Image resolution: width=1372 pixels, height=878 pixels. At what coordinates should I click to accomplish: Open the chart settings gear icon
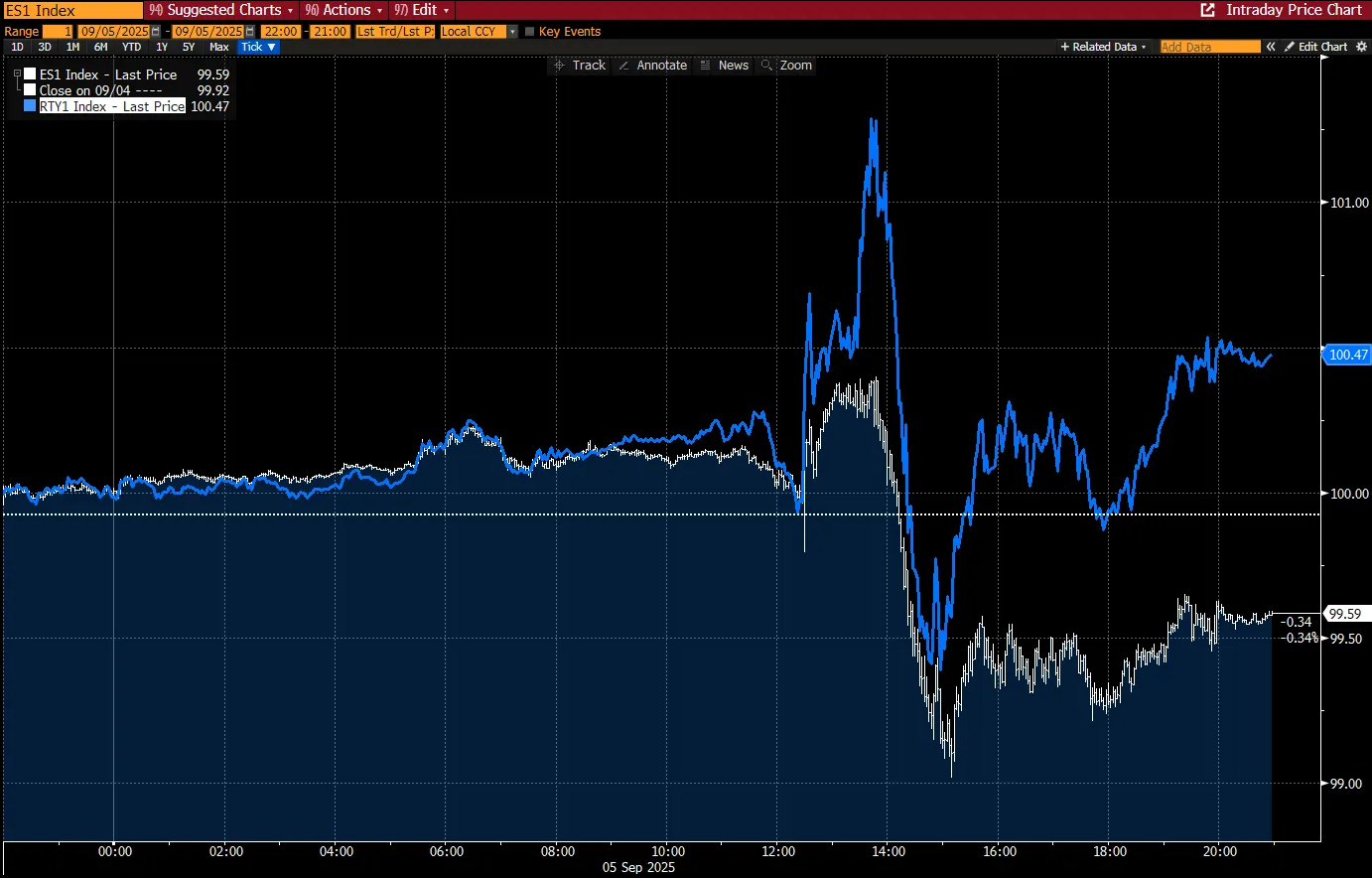1362,47
